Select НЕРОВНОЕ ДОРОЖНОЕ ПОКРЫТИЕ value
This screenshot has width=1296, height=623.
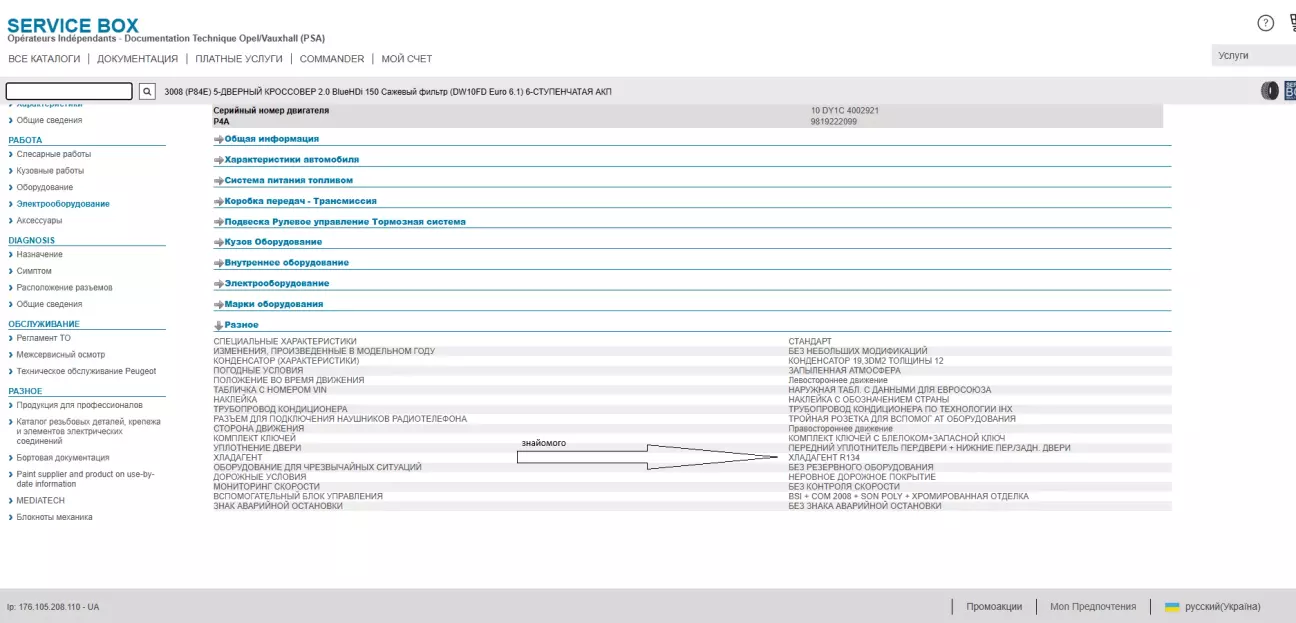tap(862, 477)
